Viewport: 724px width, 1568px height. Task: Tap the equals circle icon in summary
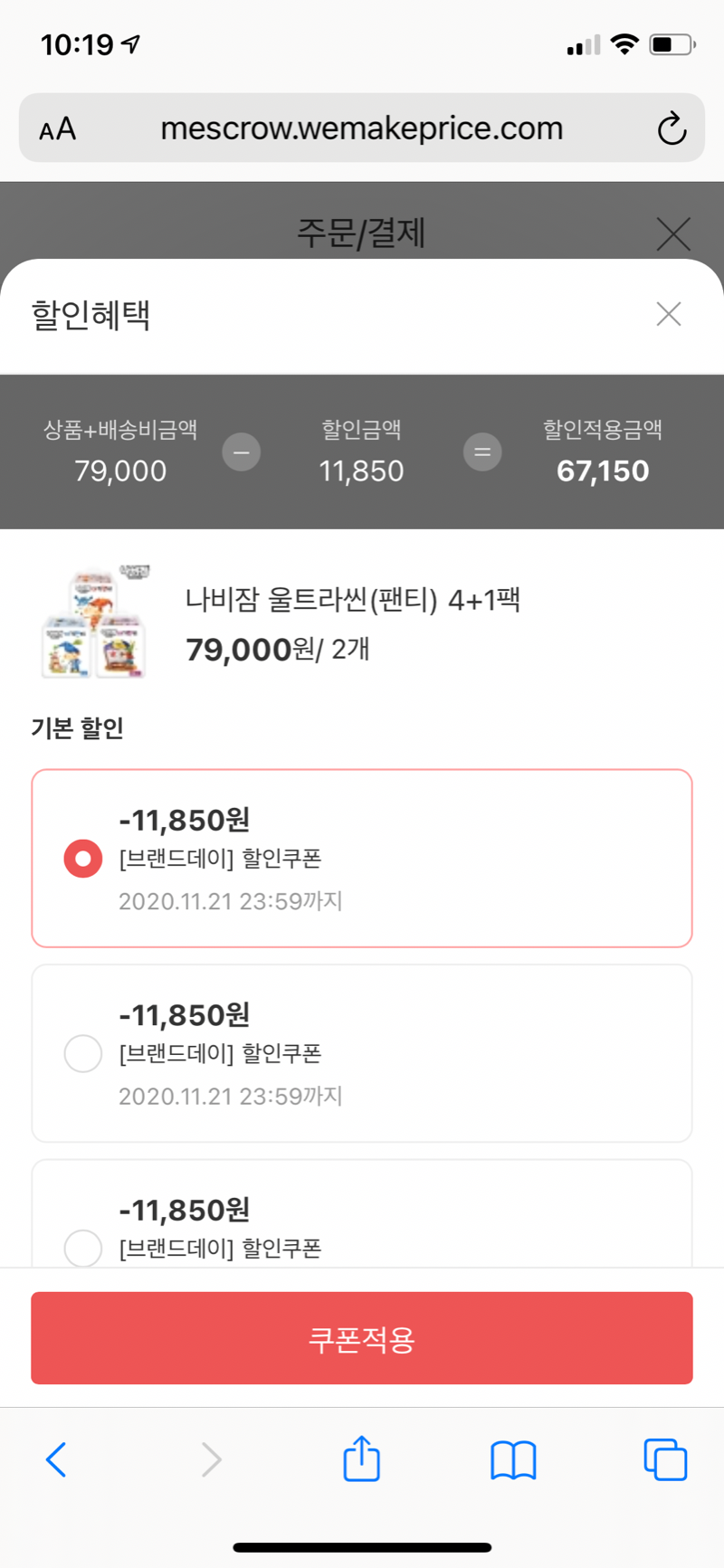click(482, 451)
